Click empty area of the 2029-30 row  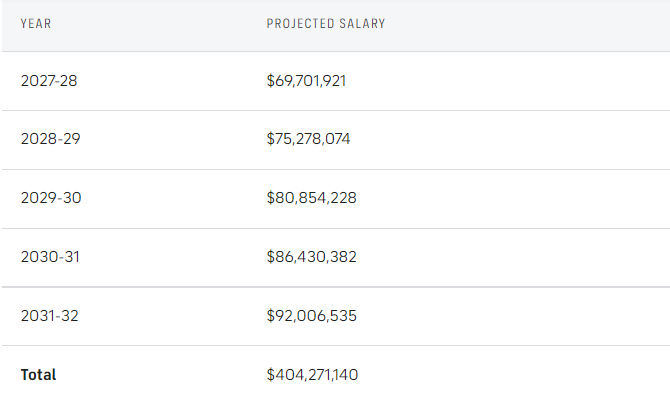click(513, 198)
